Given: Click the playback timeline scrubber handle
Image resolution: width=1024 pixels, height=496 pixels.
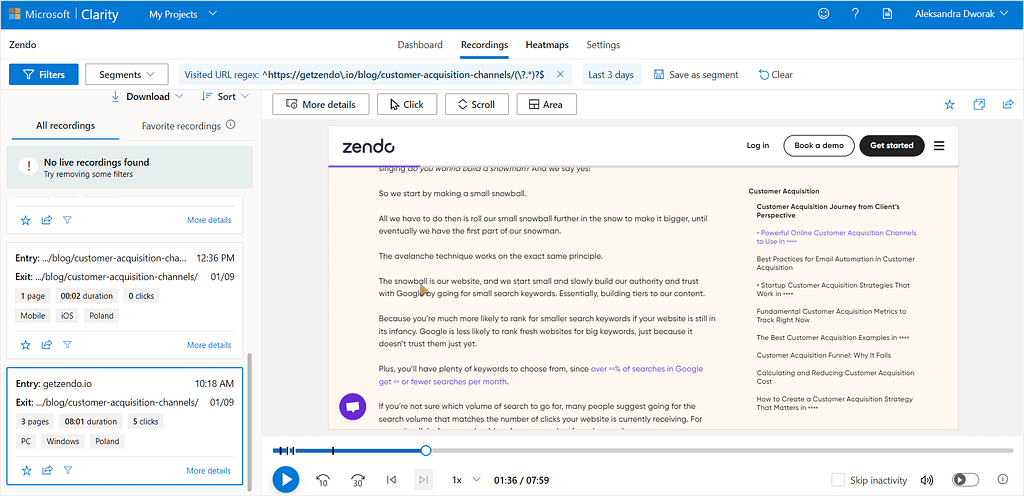Looking at the screenshot, I should coord(426,450).
